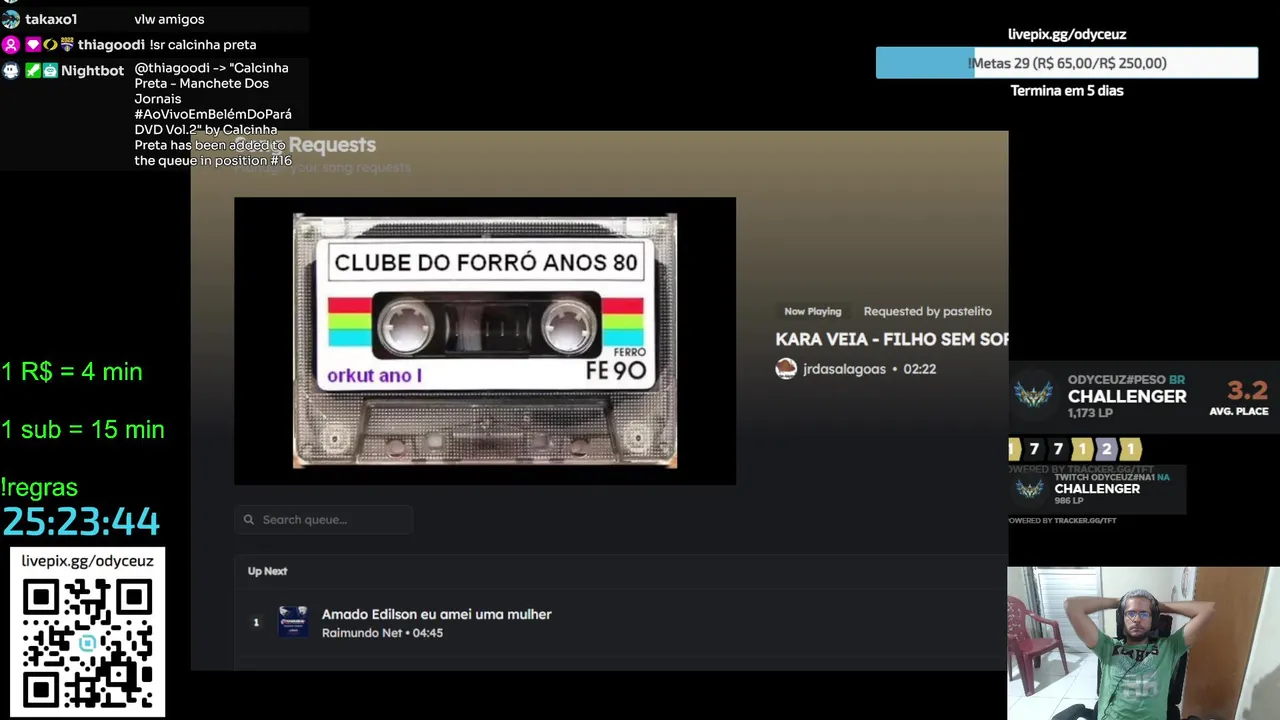The height and width of the screenshot is (720, 1280).
Task: Click the vlw amigos chat message
Action: [x=169, y=19]
